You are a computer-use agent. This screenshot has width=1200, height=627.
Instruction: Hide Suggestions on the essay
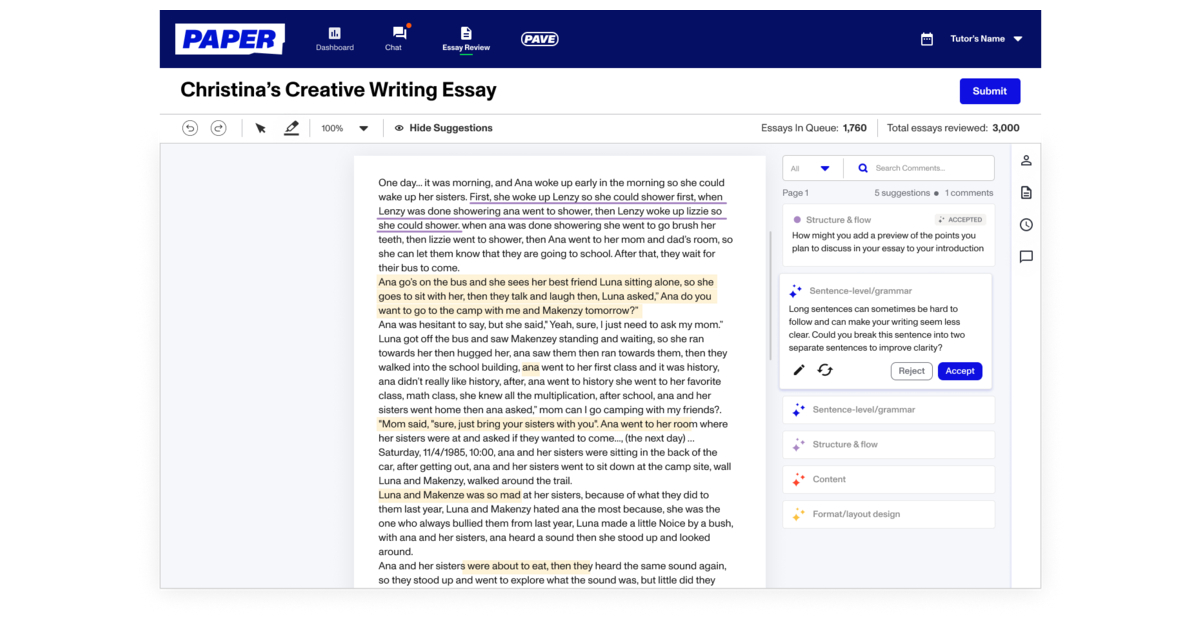(x=444, y=128)
